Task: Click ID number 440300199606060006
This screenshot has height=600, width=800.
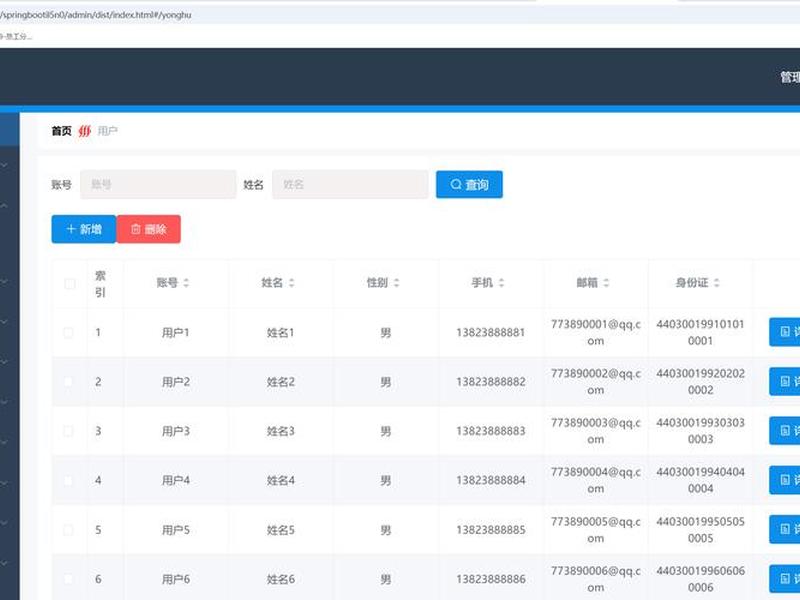Action: pos(701,579)
